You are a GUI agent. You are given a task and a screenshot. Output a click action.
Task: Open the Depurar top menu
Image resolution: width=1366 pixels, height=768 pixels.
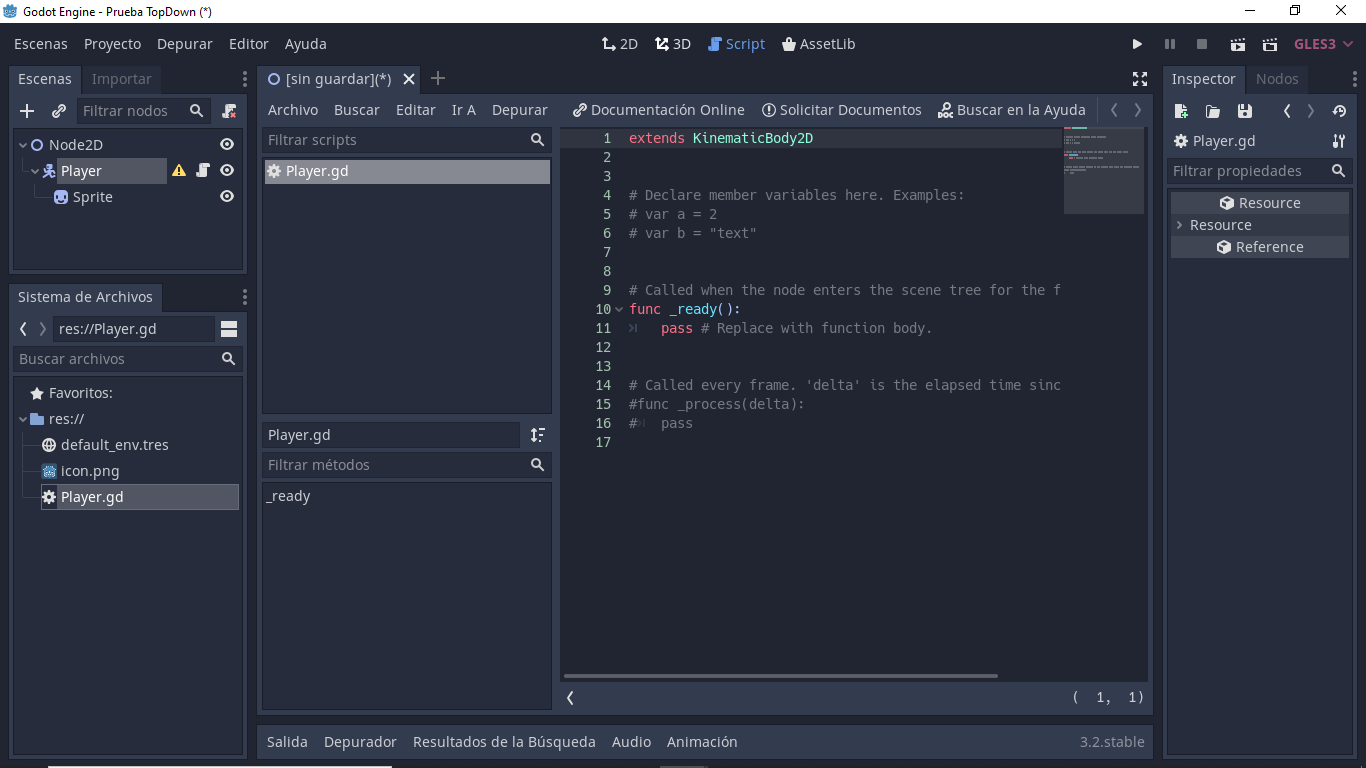tap(185, 44)
